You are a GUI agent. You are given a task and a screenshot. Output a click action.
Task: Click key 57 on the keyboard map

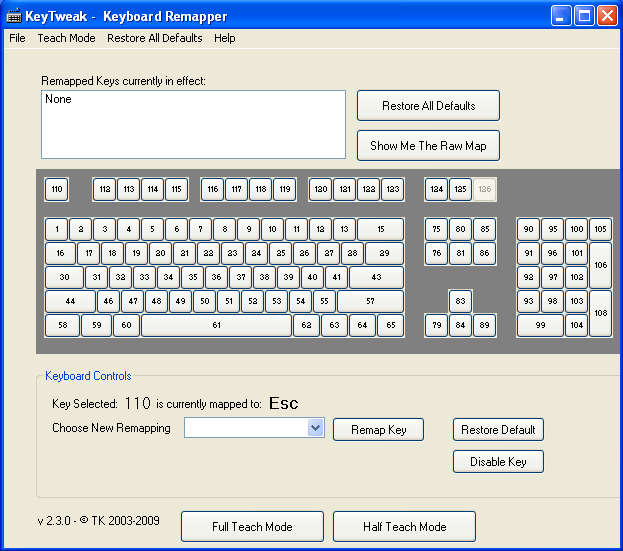tap(370, 301)
